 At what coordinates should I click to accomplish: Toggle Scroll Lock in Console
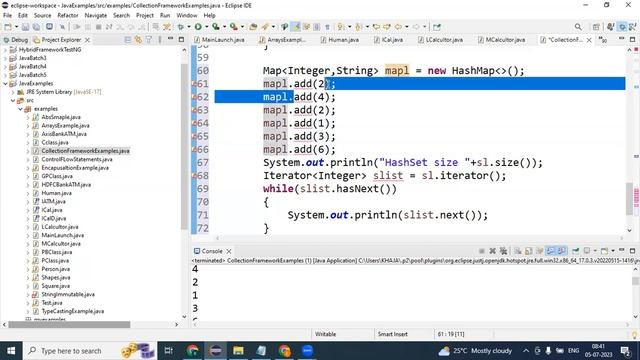[x=529, y=251]
